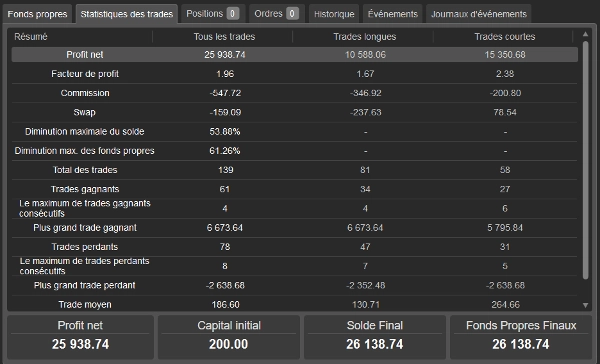Click the vertical scrollbar thumb of the statistics table
The width and height of the screenshot is (600, 364).
[x=585, y=160]
